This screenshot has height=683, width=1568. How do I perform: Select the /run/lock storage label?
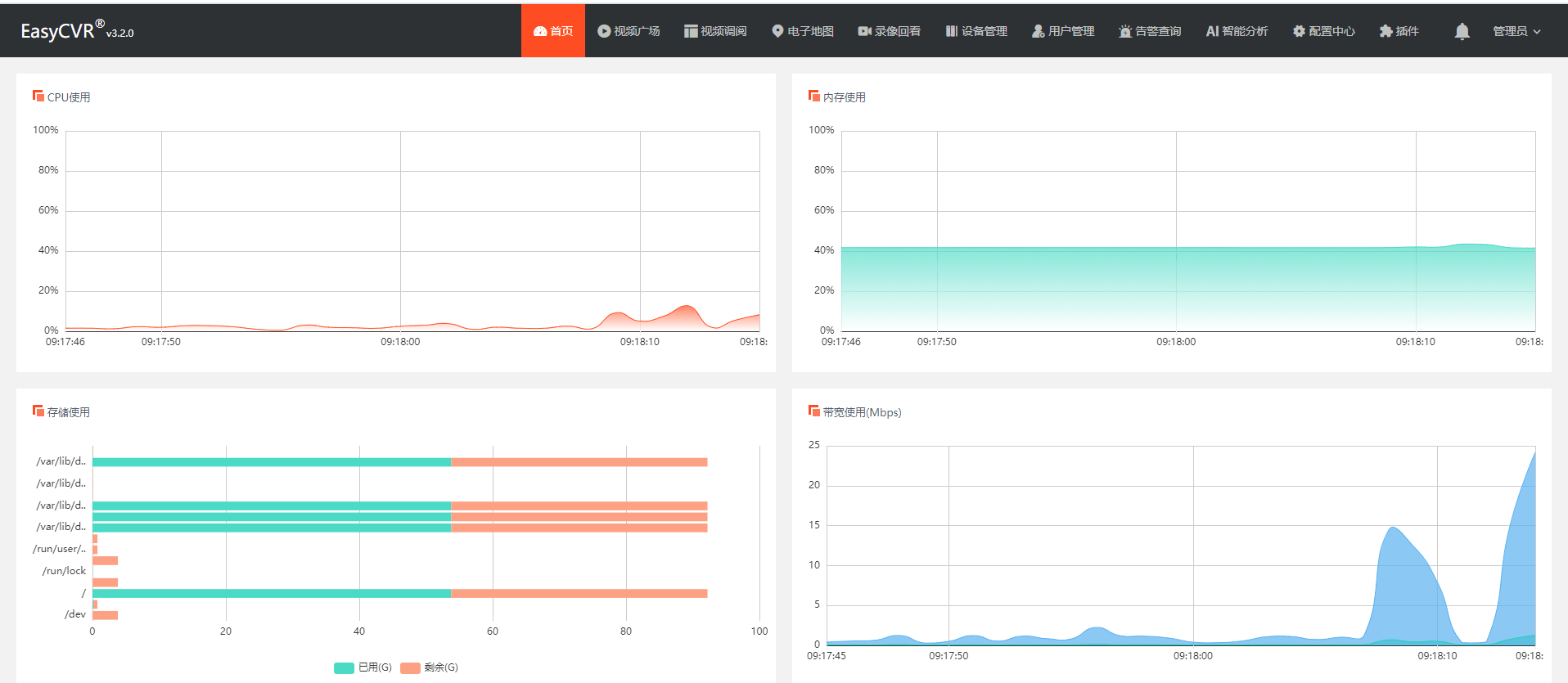click(x=64, y=571)
